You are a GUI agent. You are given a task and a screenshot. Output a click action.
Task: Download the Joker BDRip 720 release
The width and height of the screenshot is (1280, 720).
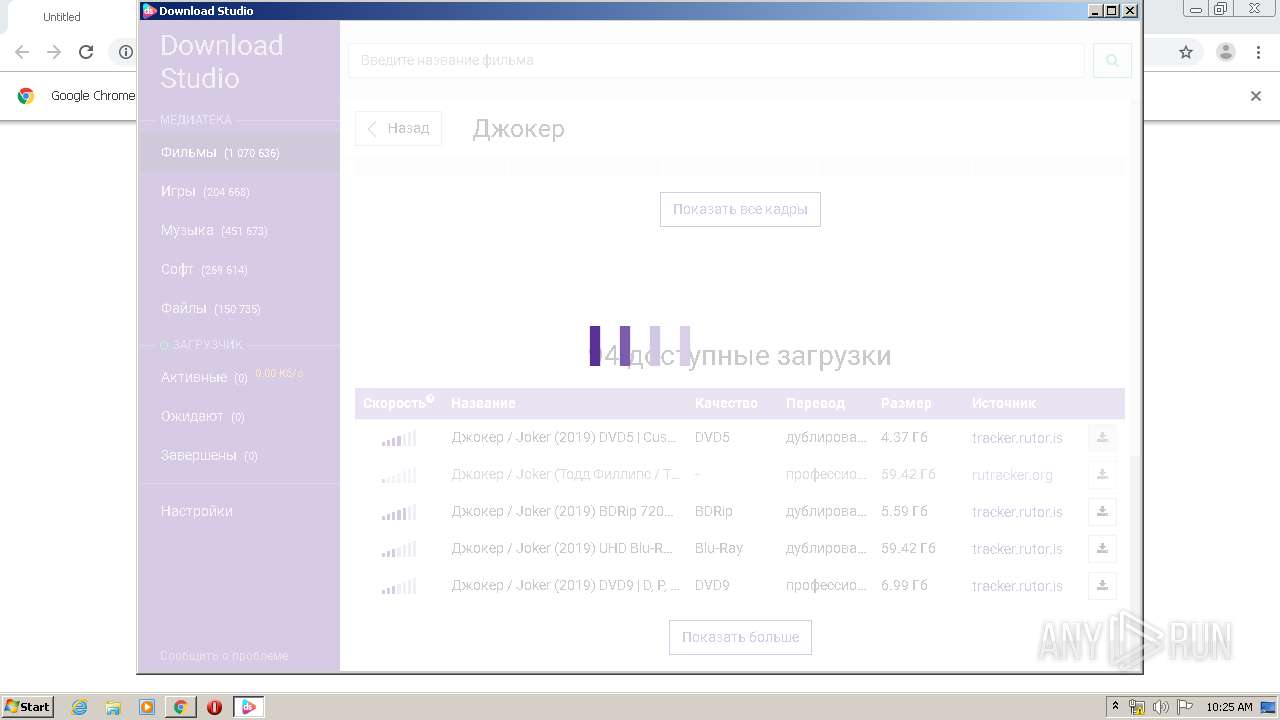(1102, 512)
